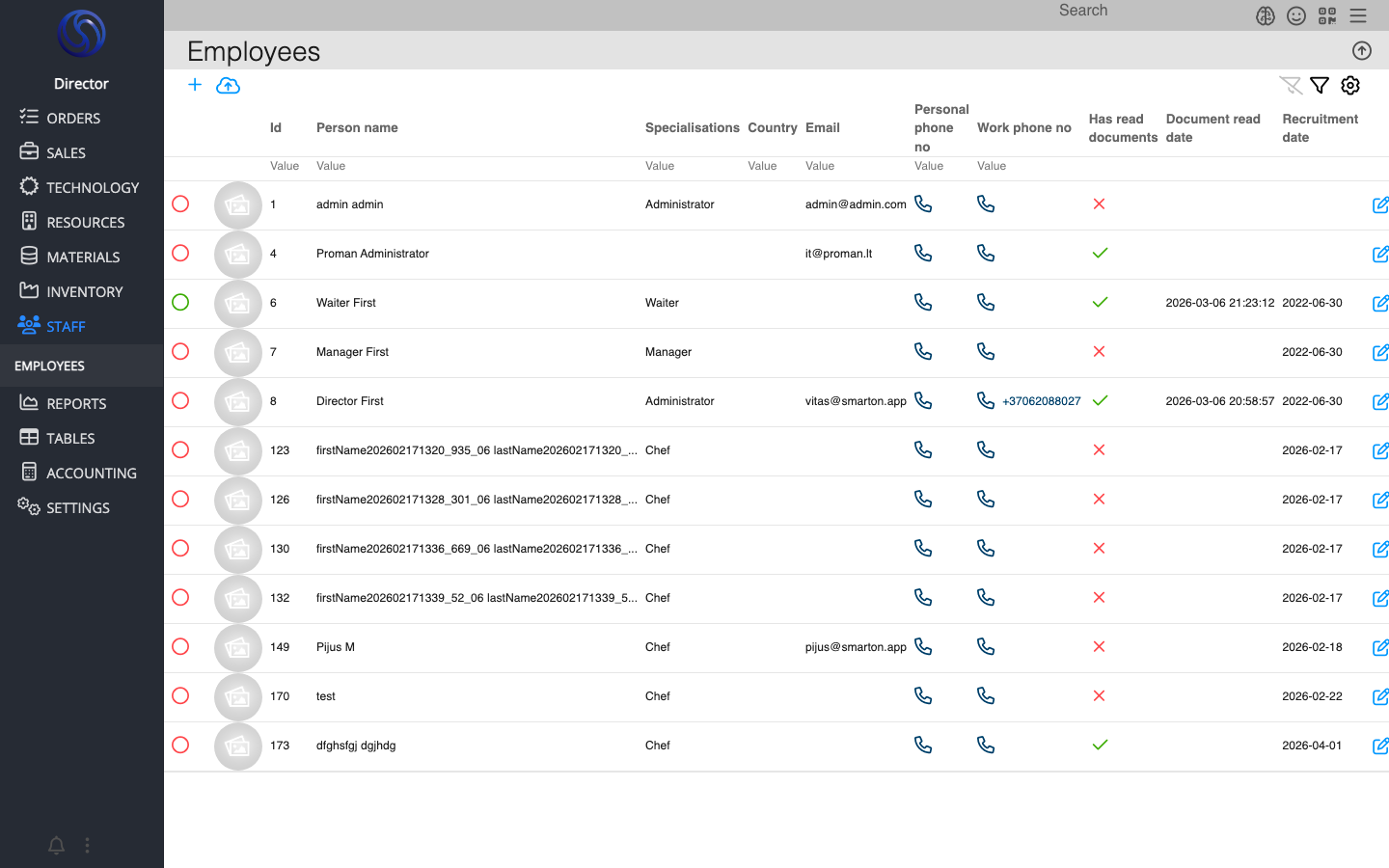This screenshot has width=1389, height=868.
Task: Open the hamburger menu at top right
Action: tap(1358, 15)
